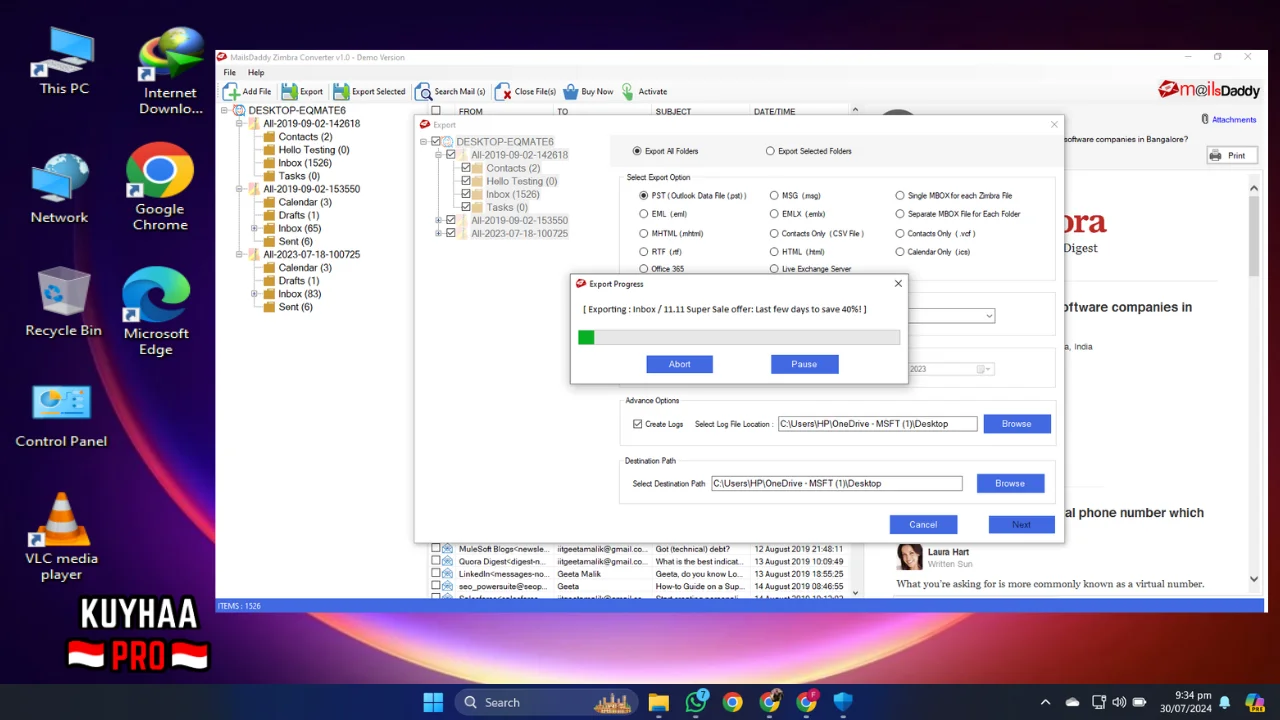
Task: Expand All-2023-07-18-100725 in Export dialog tree
Action: (439, 233)
